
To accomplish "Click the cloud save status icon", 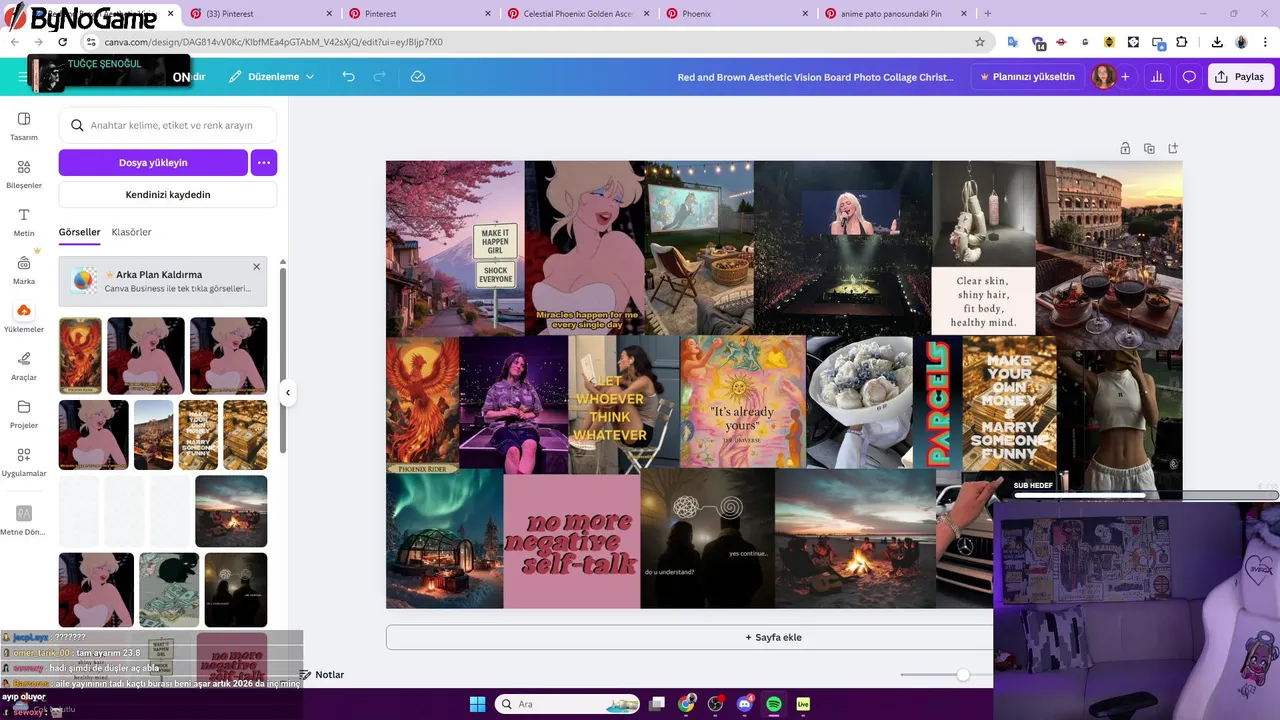I will [x=418, y=77].
